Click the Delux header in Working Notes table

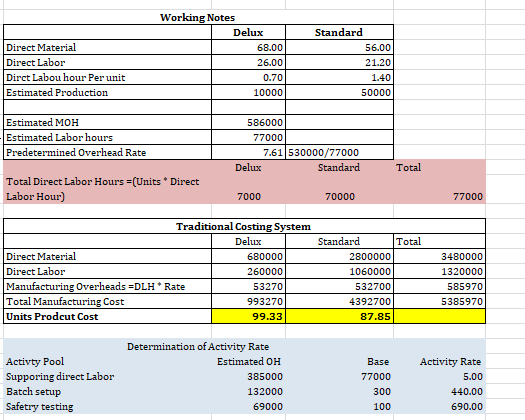tap(248, 32)
